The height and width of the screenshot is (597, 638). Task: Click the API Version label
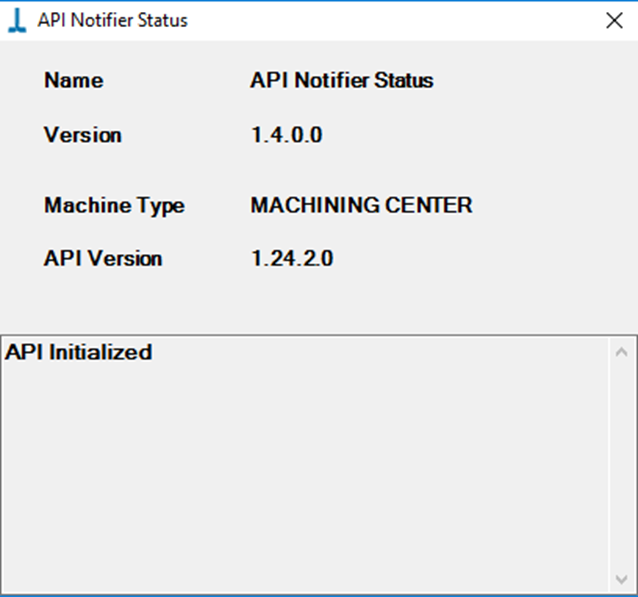pyautogui.click(x=103, y=258)
